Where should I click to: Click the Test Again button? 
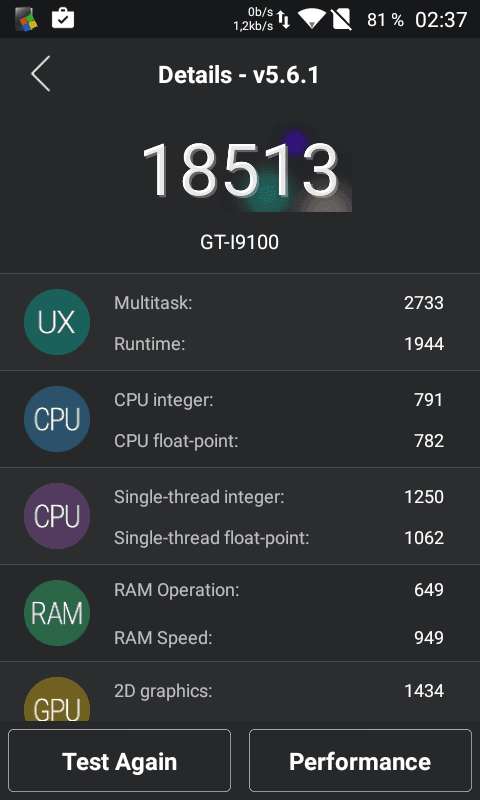pos(119,760)
